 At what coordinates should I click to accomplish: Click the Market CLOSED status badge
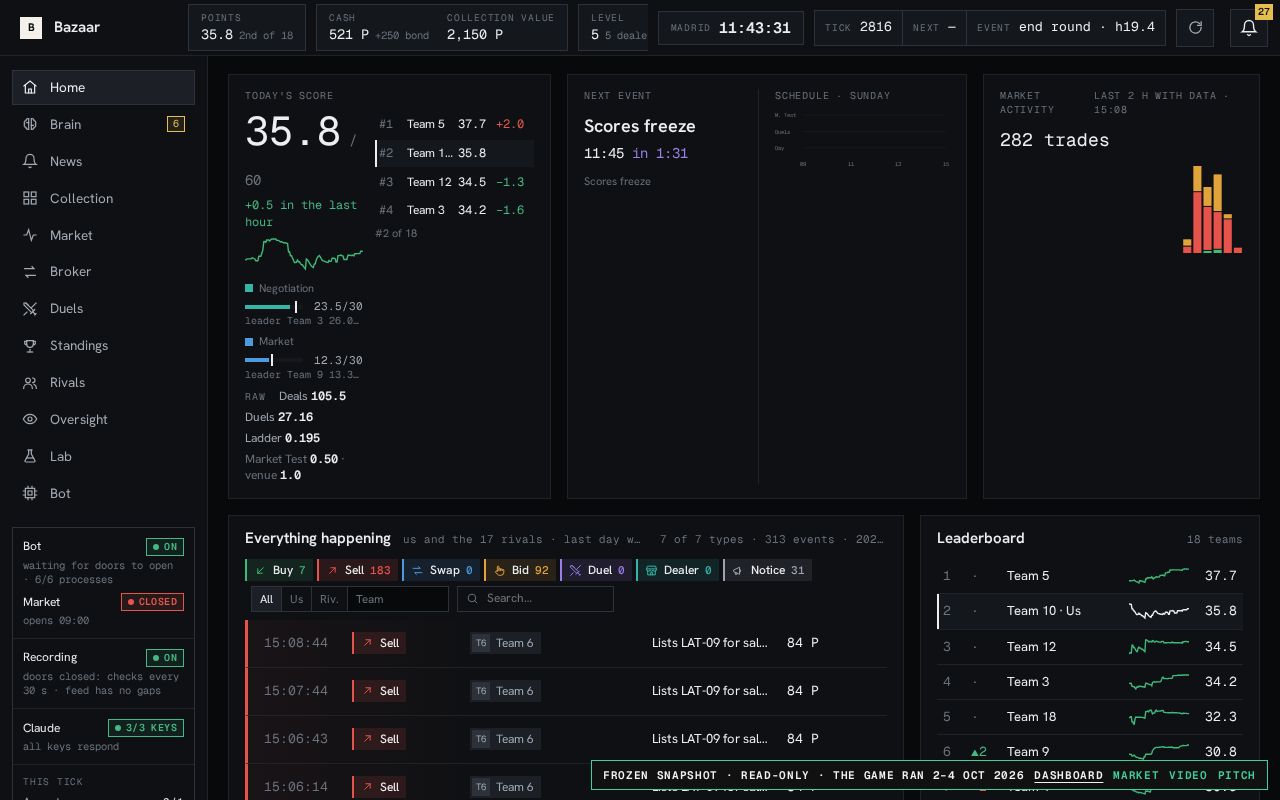point(152,602)
